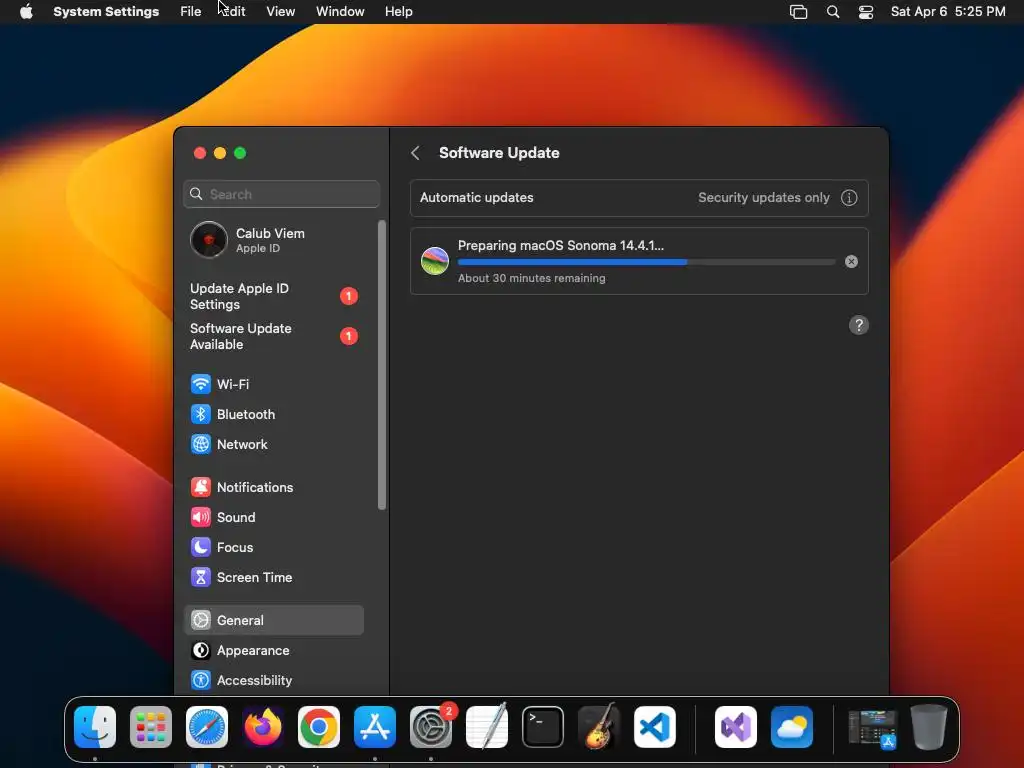
Task: Click 'Preparing macOS Sonoma 14.4.1...' text
Action: tap(560, 246)
